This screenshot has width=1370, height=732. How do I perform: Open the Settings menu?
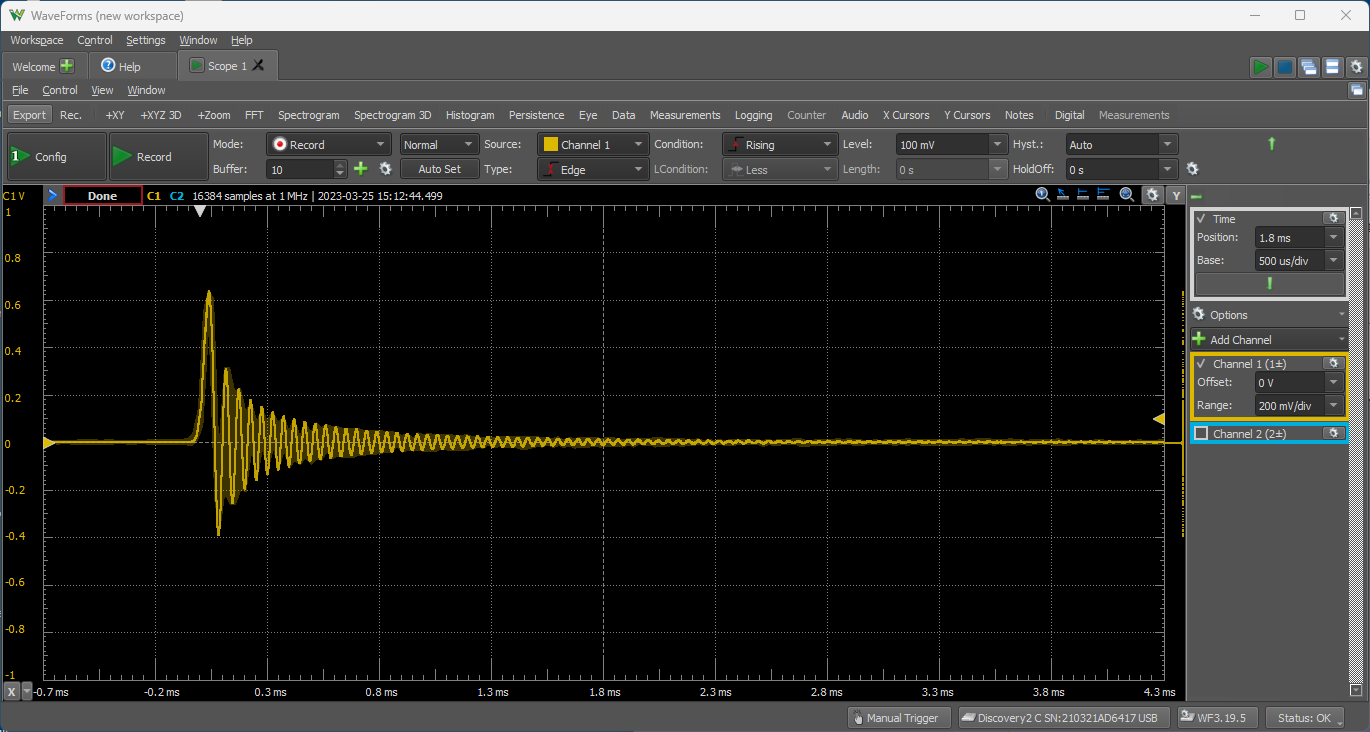(146, 40)
